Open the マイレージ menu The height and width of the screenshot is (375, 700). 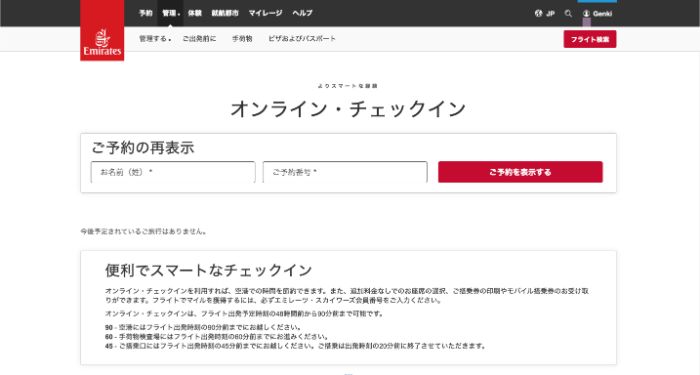coord(265,13)
